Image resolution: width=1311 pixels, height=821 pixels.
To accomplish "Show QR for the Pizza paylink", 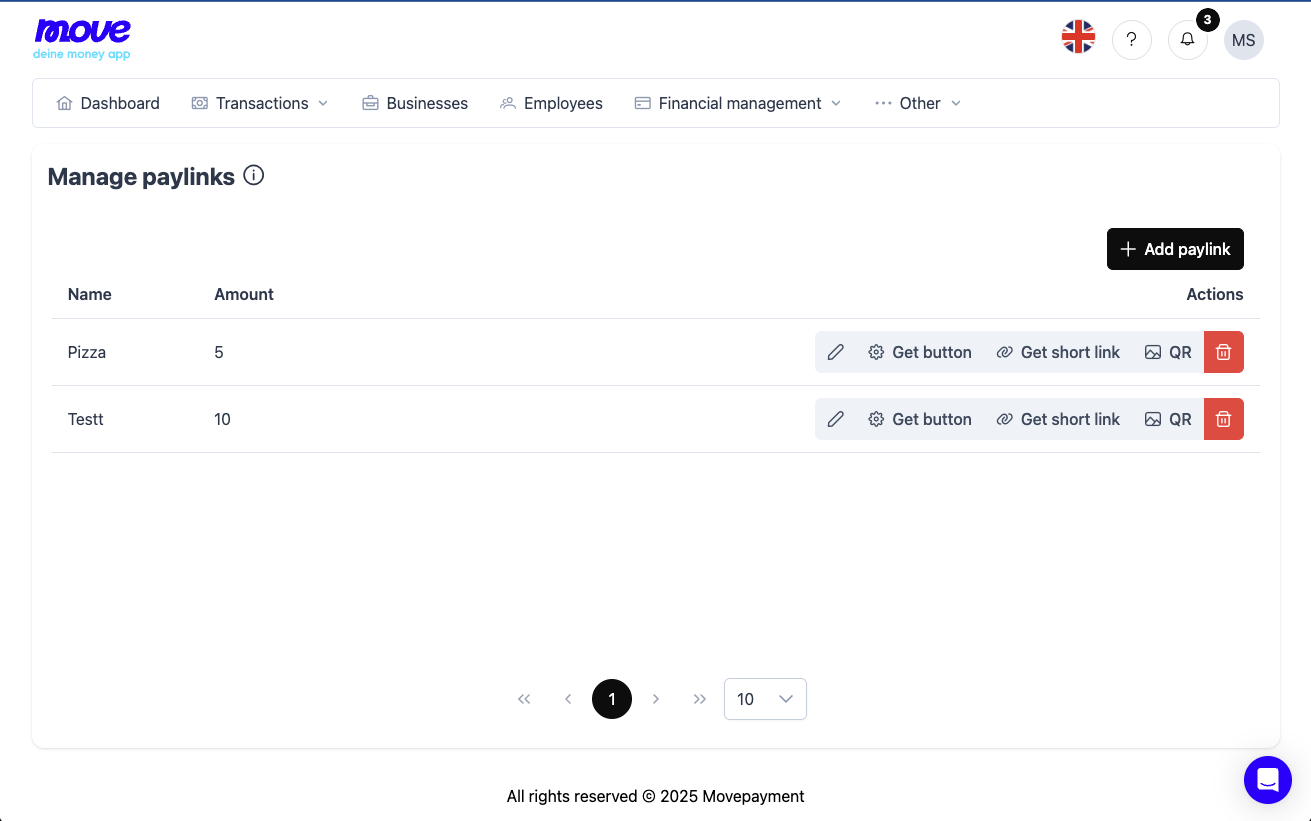I will pyautogui.click(x=1168, y=352).
